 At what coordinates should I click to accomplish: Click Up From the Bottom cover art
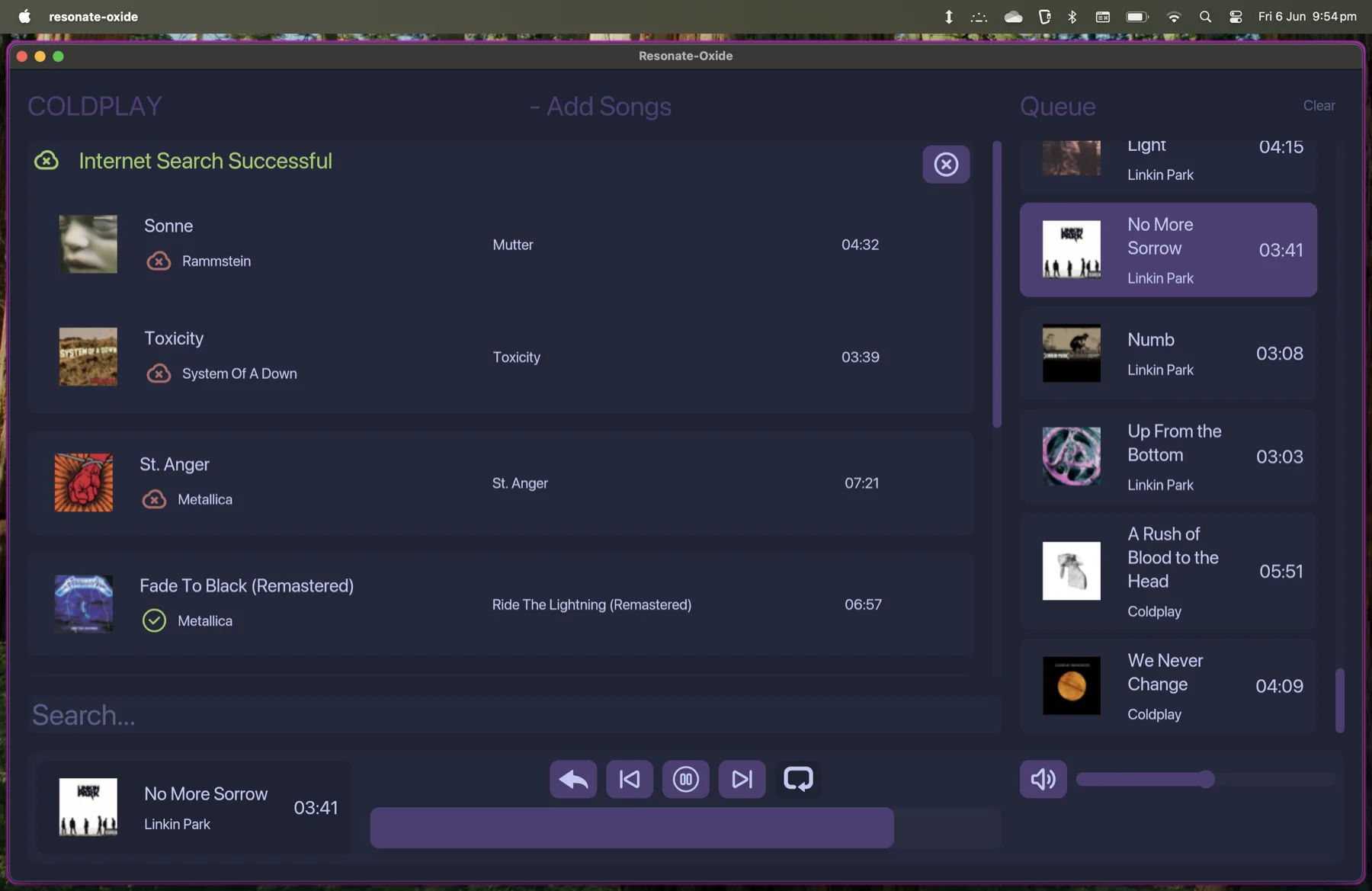[1072, 457]
